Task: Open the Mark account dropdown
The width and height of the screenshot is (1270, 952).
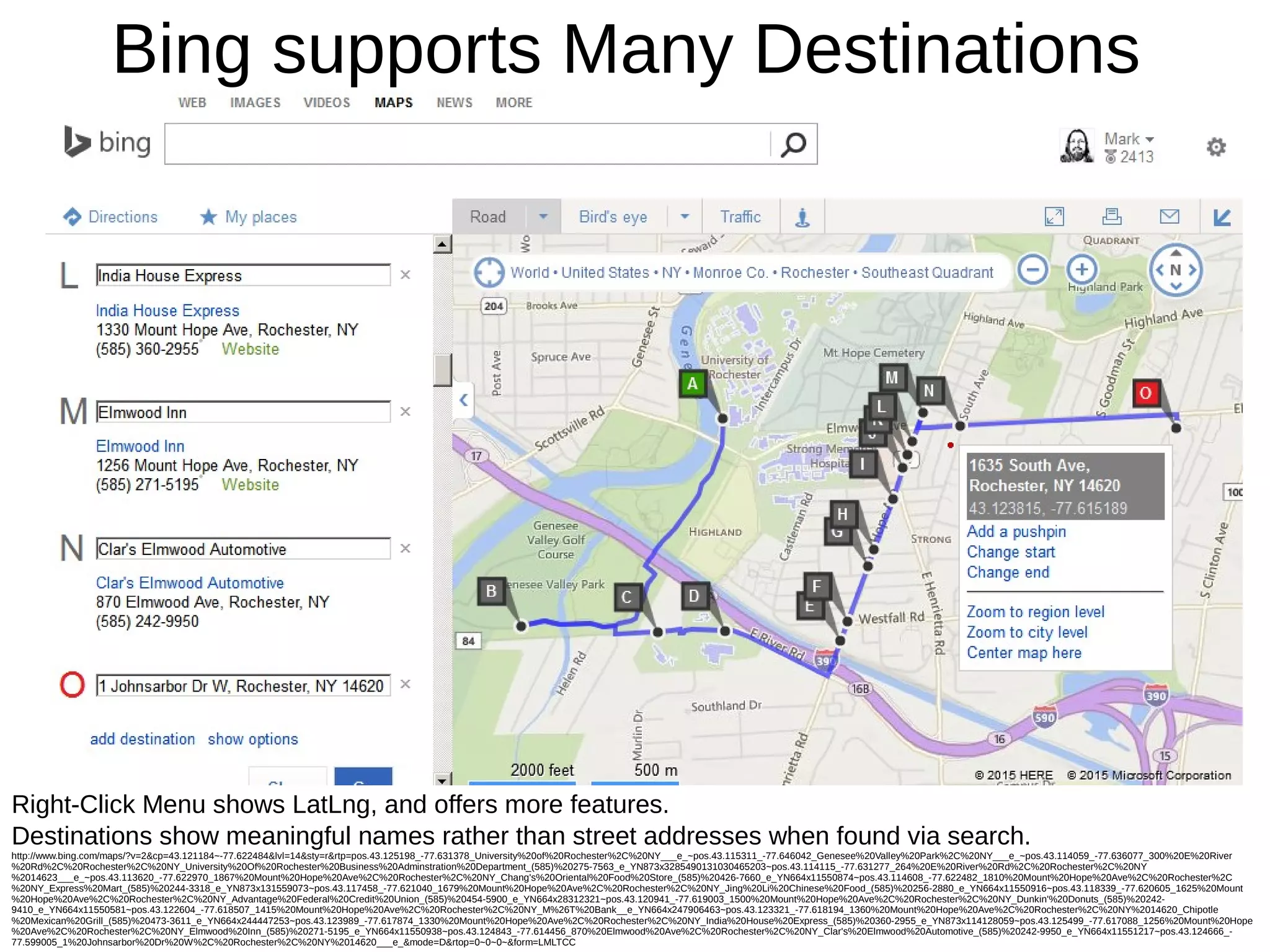Action: (x=1129, y=139)
